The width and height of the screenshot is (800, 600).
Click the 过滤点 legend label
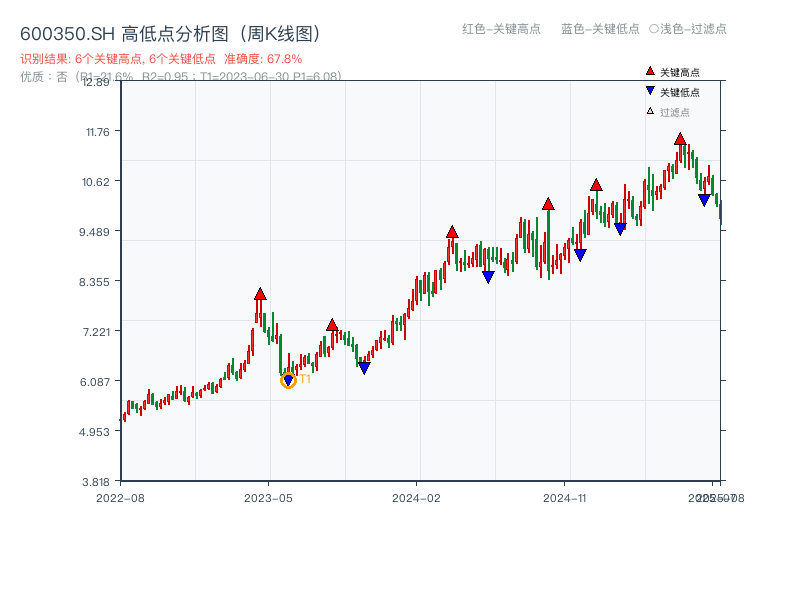(x=674, y=112)
